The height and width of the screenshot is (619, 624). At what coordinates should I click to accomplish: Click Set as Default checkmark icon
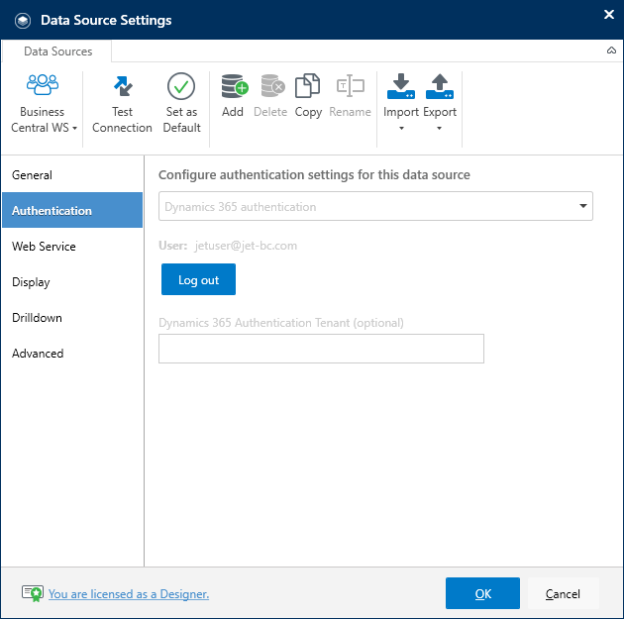(181, 86)
